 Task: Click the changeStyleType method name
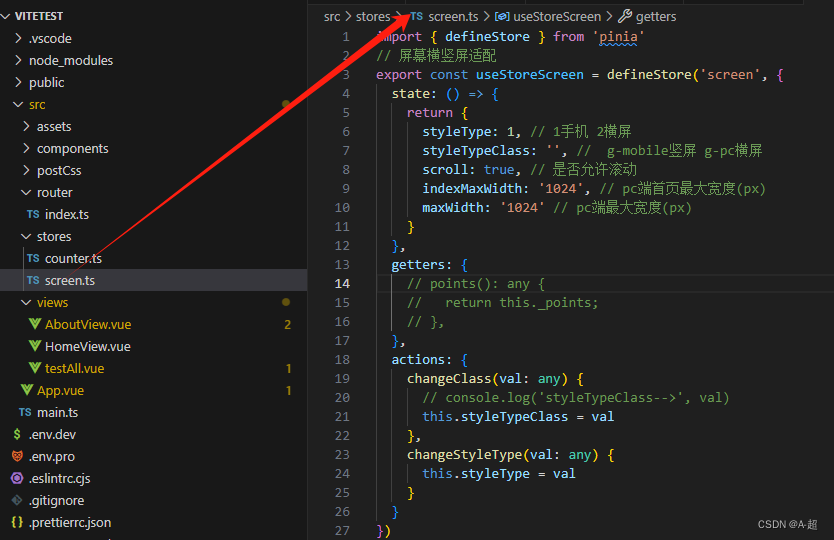(464, 455)
